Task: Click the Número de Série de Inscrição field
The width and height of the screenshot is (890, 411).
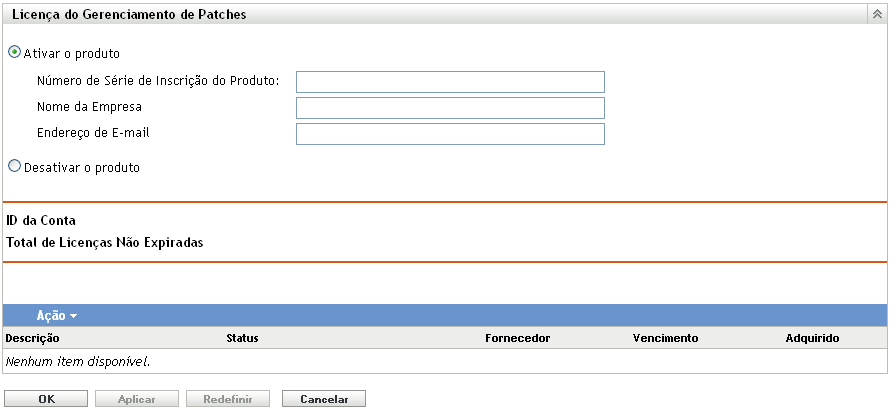Action: [450, 82]
